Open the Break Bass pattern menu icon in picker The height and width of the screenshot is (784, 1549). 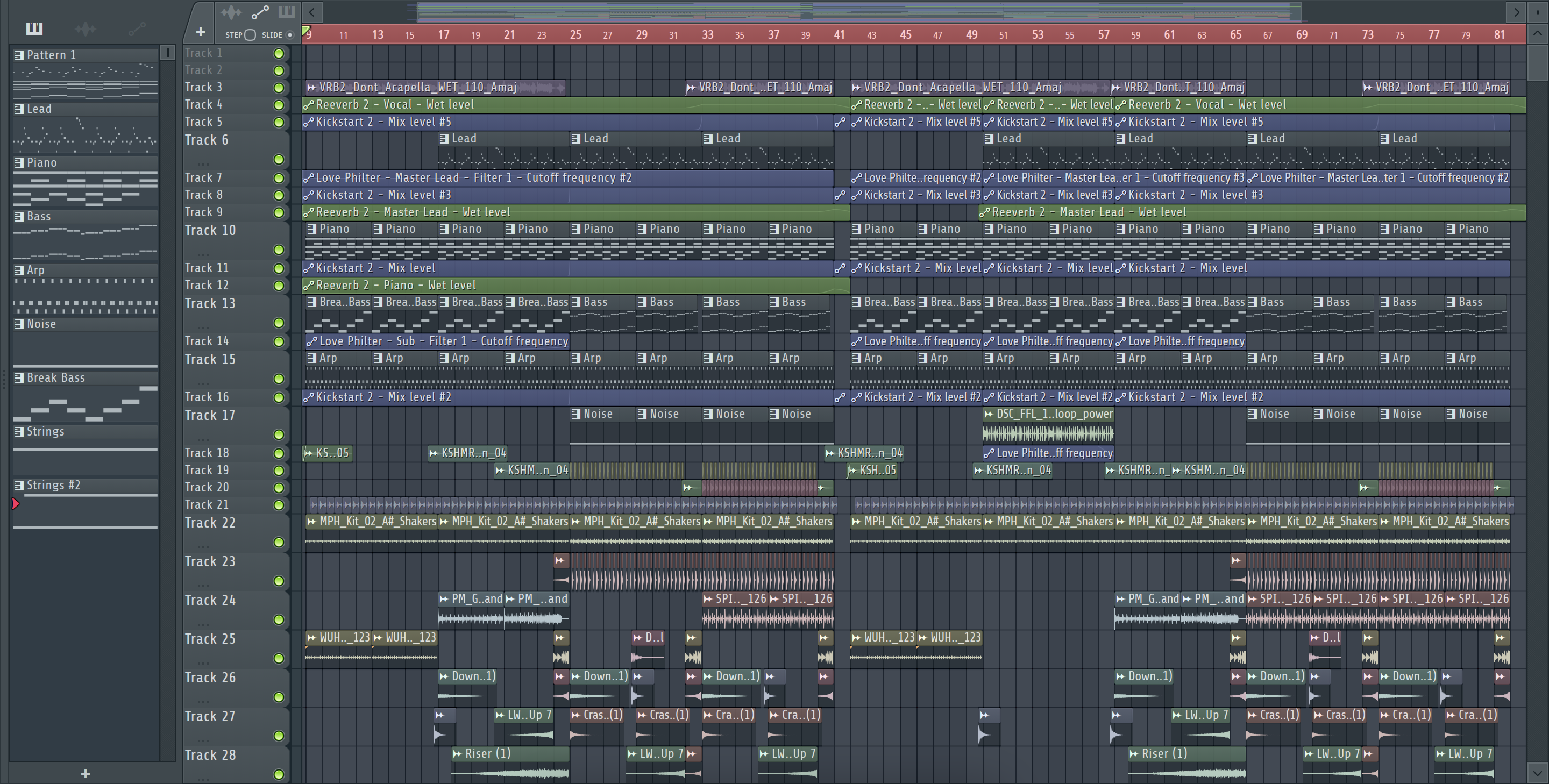click(x=19, y=378)
